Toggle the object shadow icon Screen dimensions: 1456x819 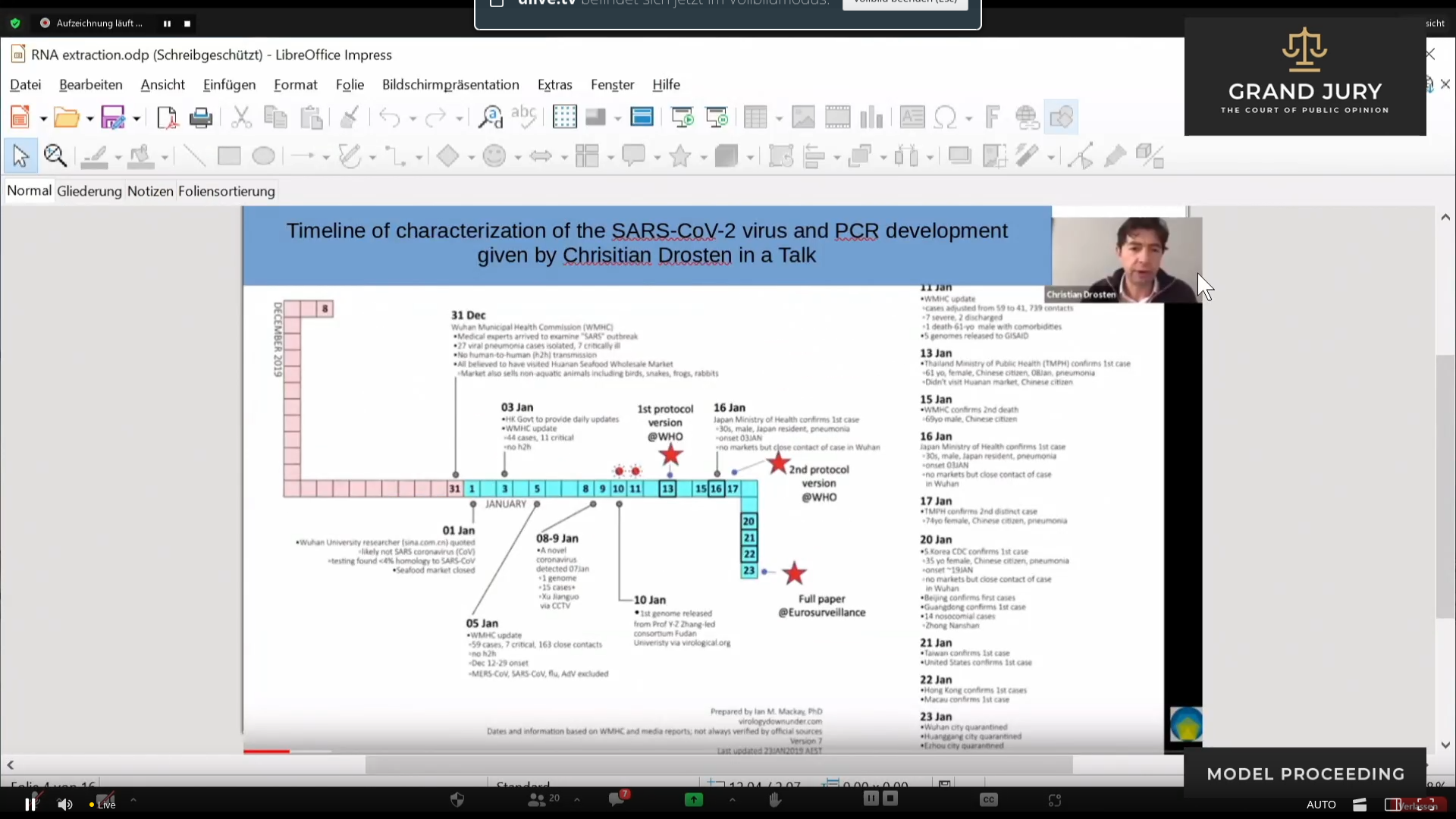coord(959,157)
